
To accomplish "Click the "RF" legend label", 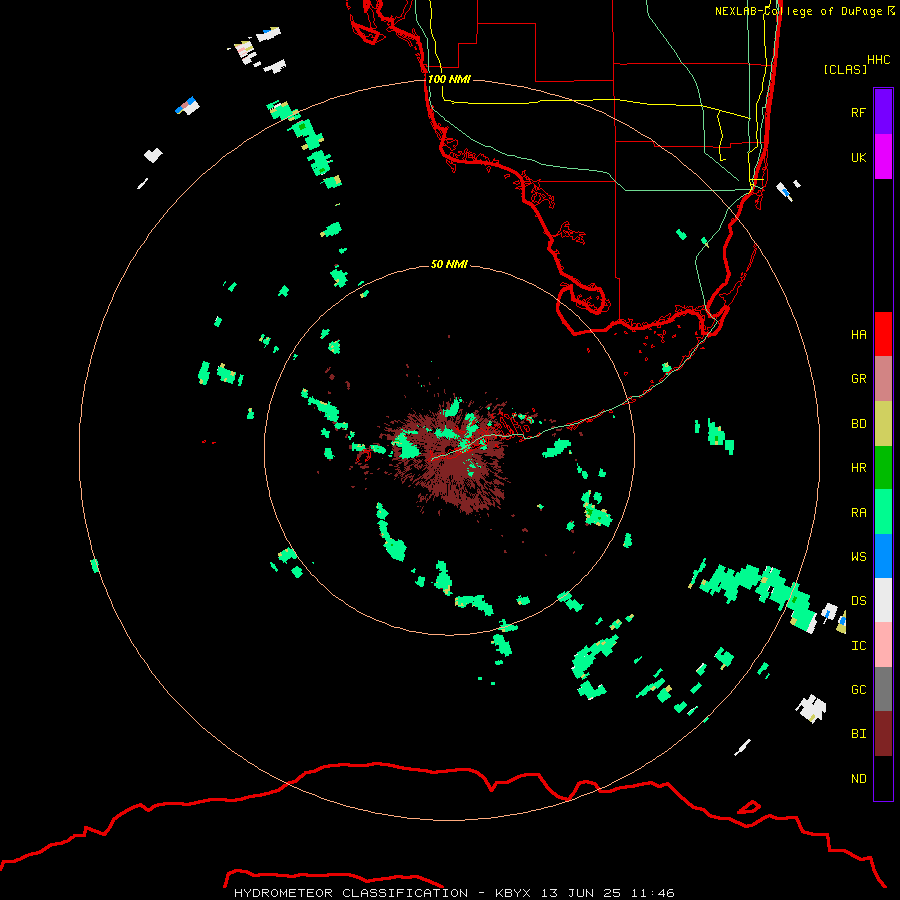I will pyautogui.click(x=858, y=112).
